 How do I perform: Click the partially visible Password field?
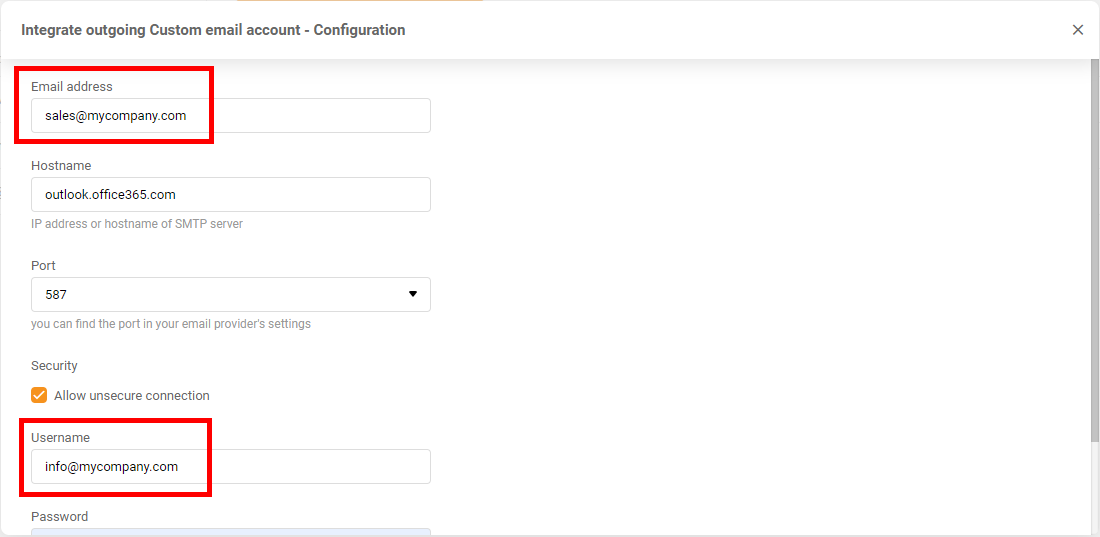pos(230,532)
